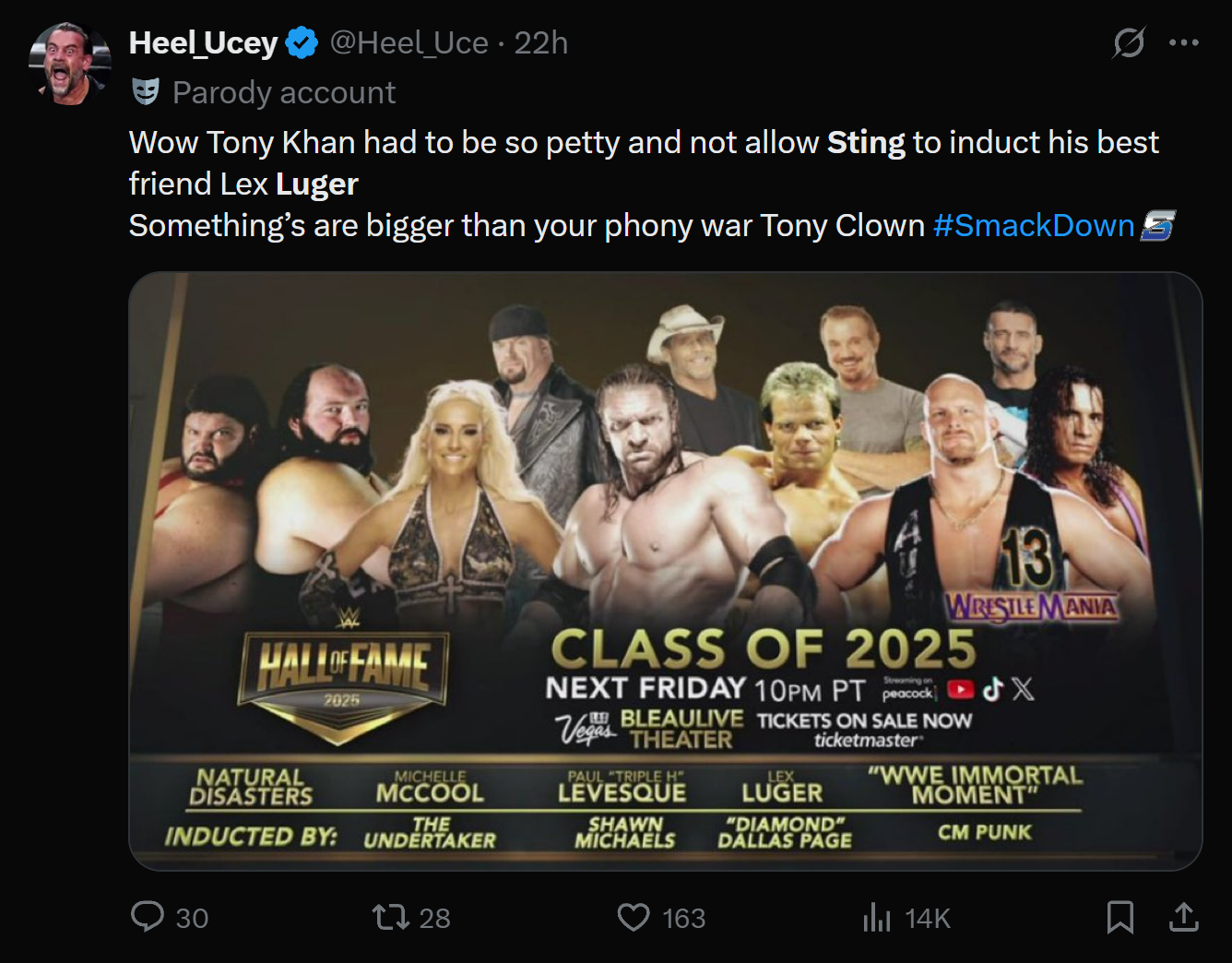Select the Parody account label

tap(284, 92)
